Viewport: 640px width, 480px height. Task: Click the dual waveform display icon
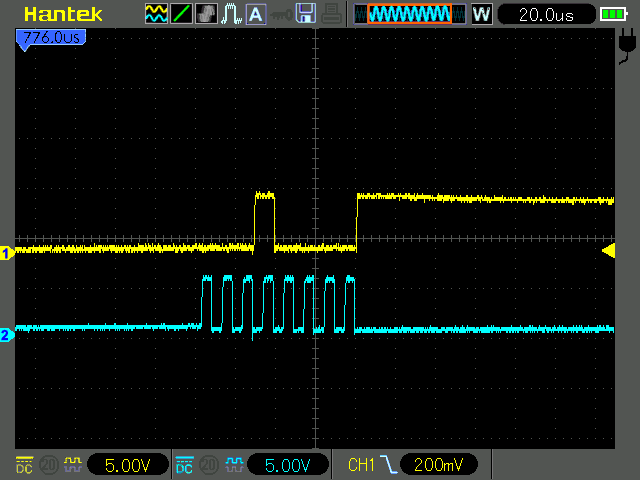(156, 14)
